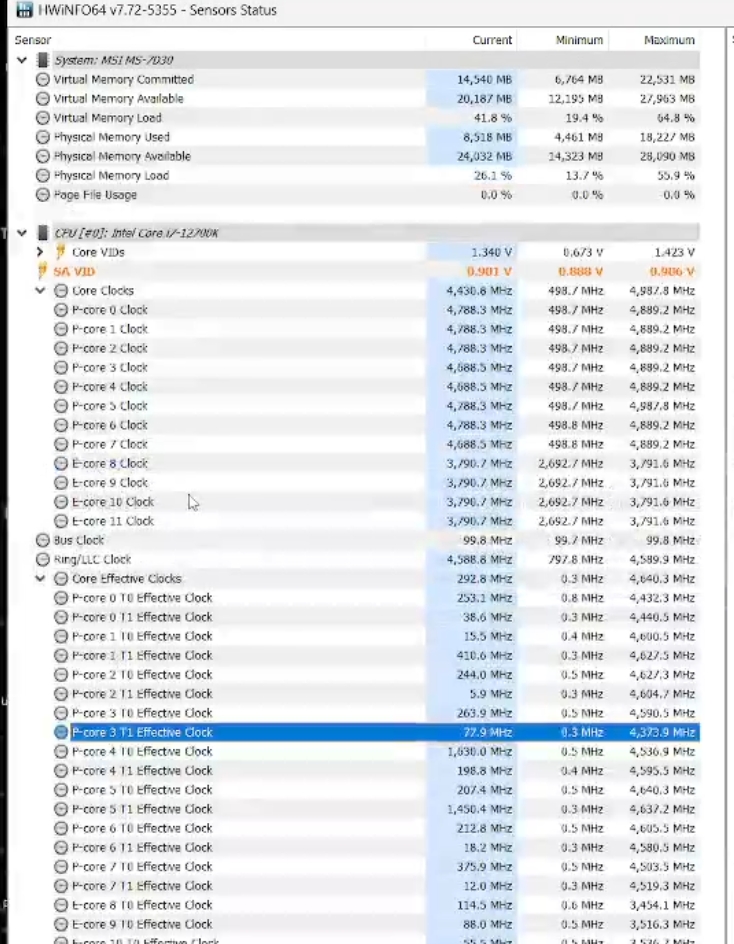Screen dimensions: 734x944
Task: Click the Virtual Memory Available sensor icon
Action: click(43, 99)
